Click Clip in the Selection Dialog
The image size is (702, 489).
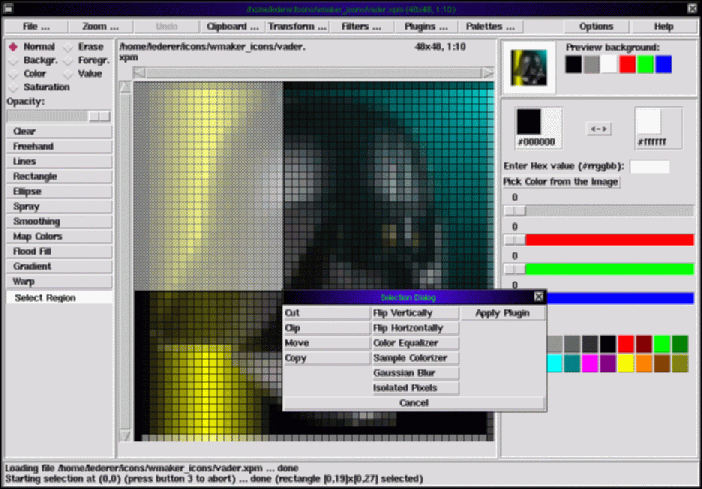point(327,328)
